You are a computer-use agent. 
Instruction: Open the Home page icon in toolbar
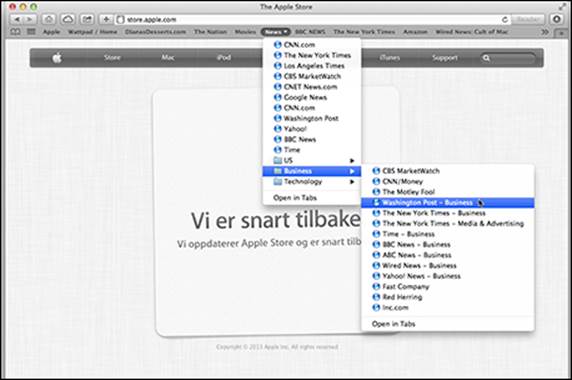pyautogui.click(x=49, y=19)
